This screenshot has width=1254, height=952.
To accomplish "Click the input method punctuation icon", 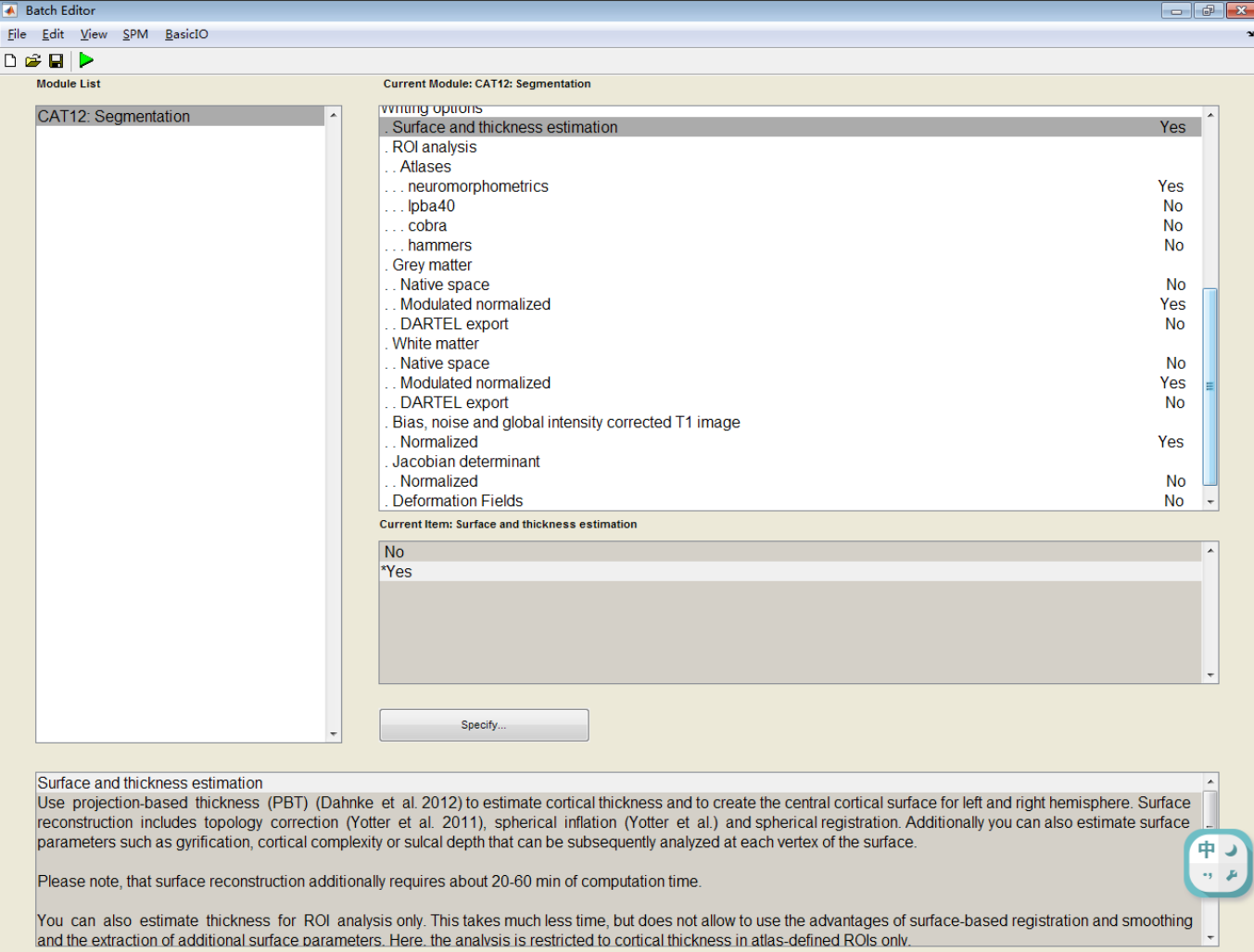I will [x=1207, y=875].
